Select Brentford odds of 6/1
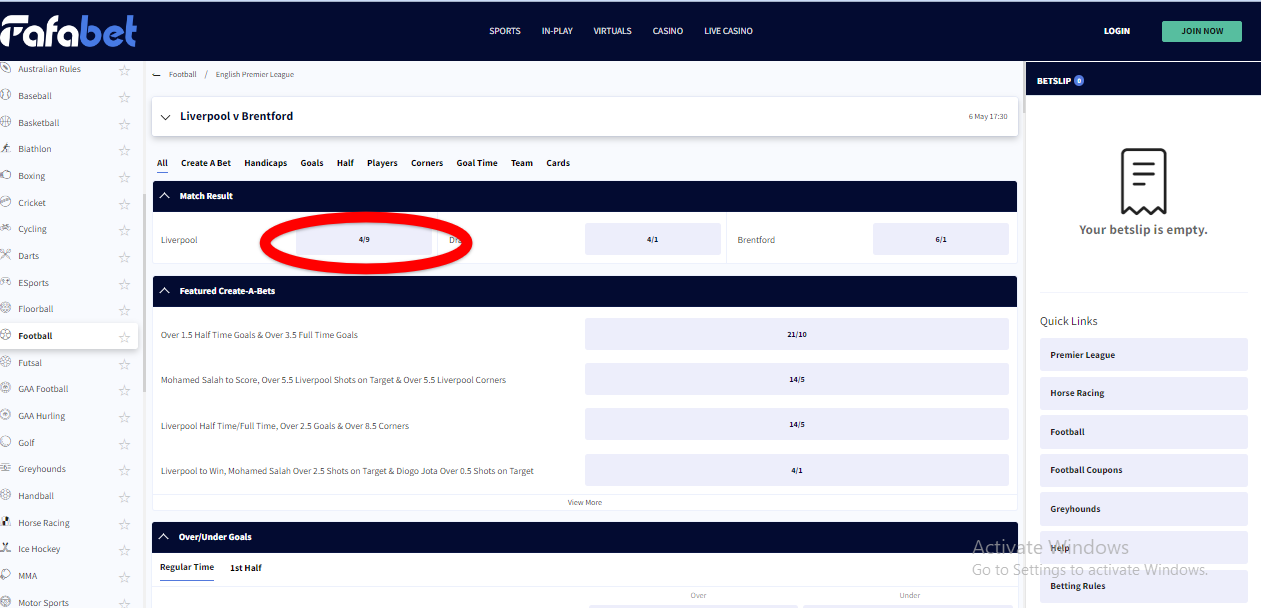The width and height of the screenshot is (1261, 608). point(941,240)
